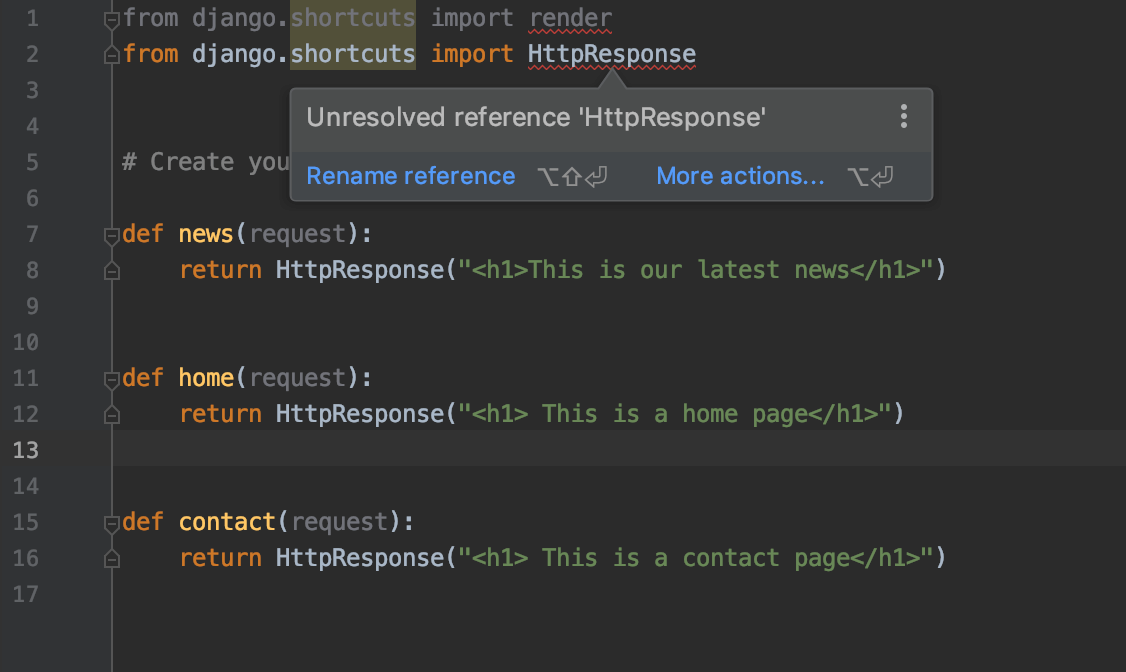Click 'Unresolved reference' message text in popup
1126x672 pixels.
coord(536,117)
